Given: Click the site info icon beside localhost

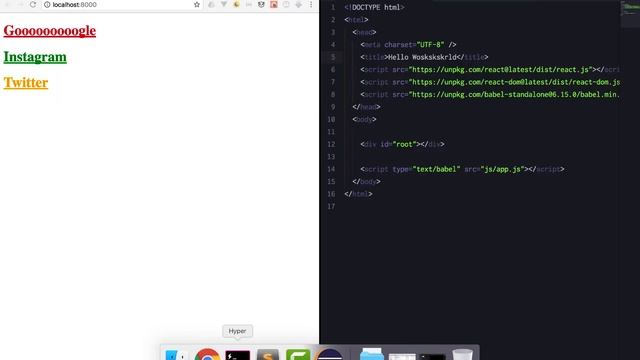Looking at the screenshot, I should (x=47, y=4).
